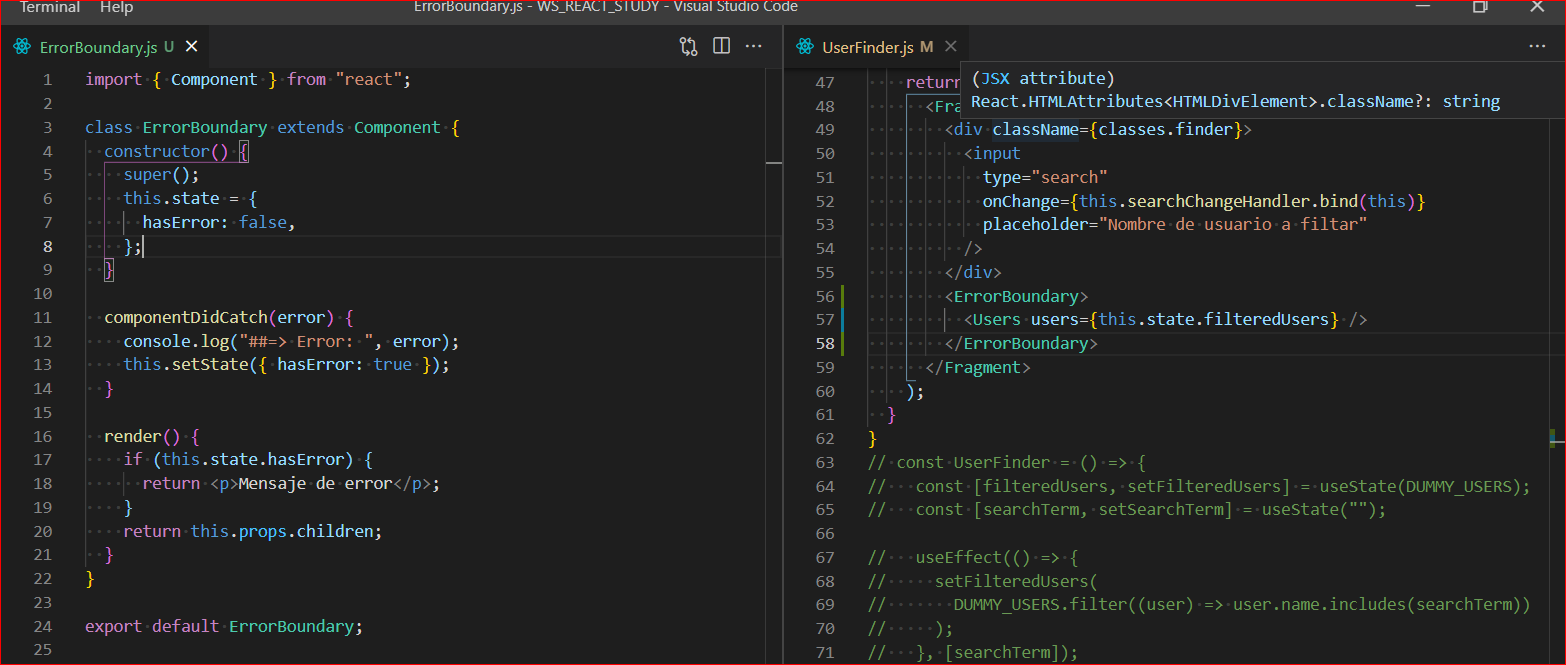
Task: Open More Actions for the UserFinder.js editor group
Action: tap(1537, 46)
